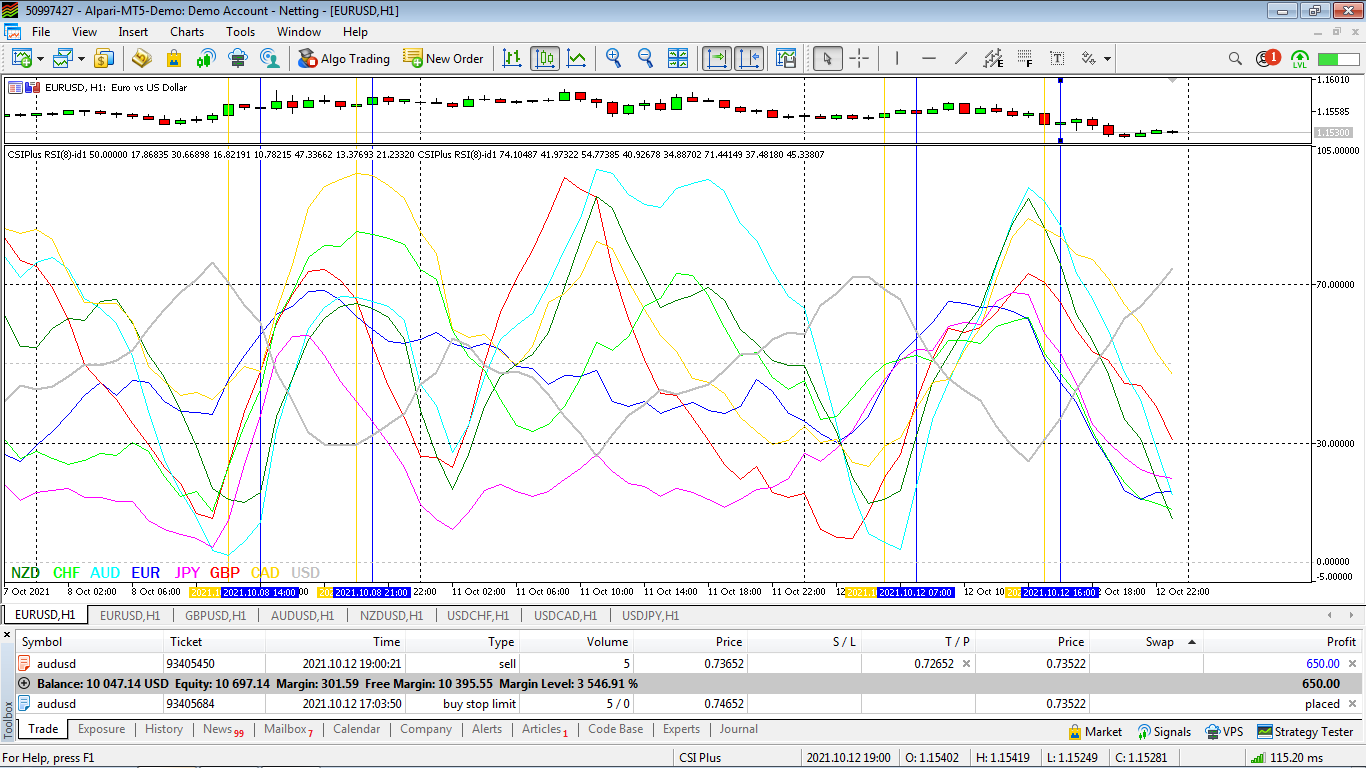Open the new chart dropdown arrow

coord(41,58)
